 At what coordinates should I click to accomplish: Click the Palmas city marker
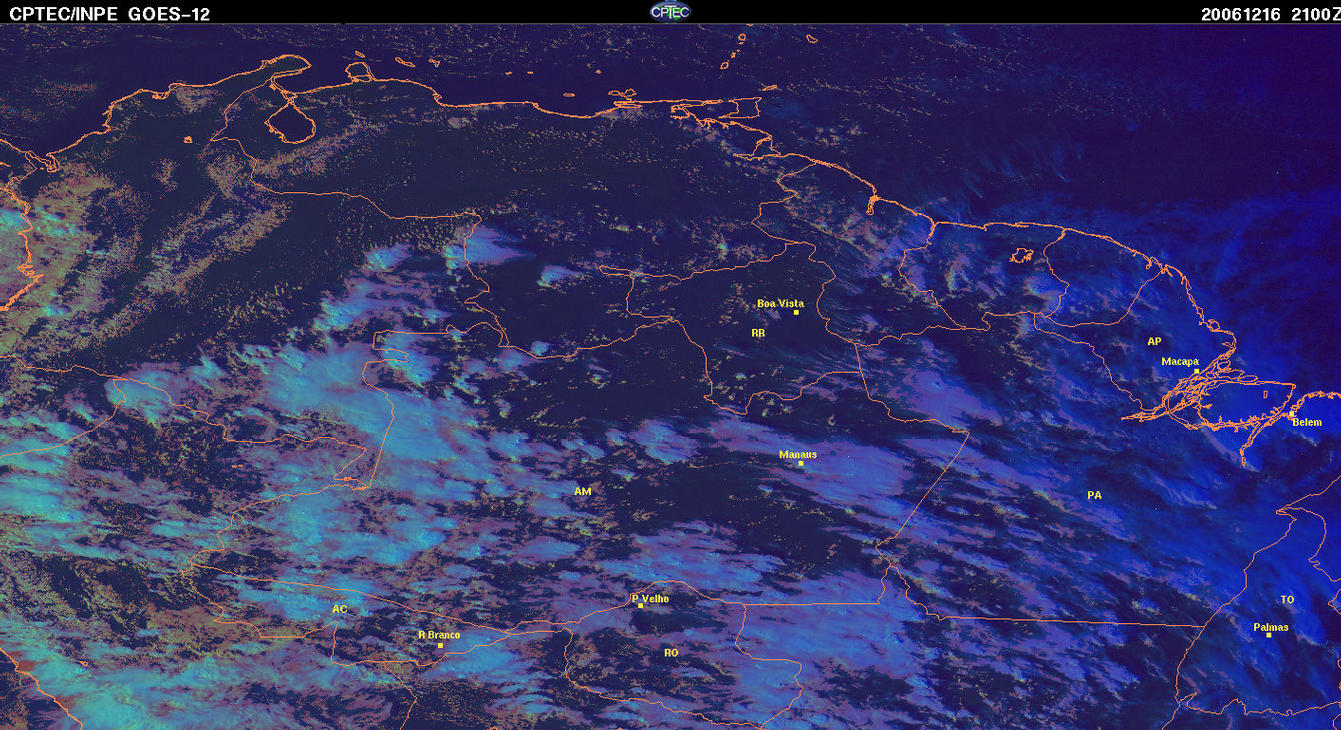coord(1268,635)
